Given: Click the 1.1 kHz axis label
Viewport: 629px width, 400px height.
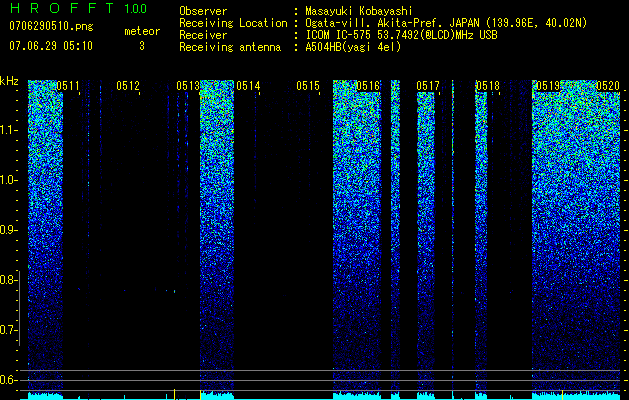Looking at the screenshot, I should coord(8,130).
